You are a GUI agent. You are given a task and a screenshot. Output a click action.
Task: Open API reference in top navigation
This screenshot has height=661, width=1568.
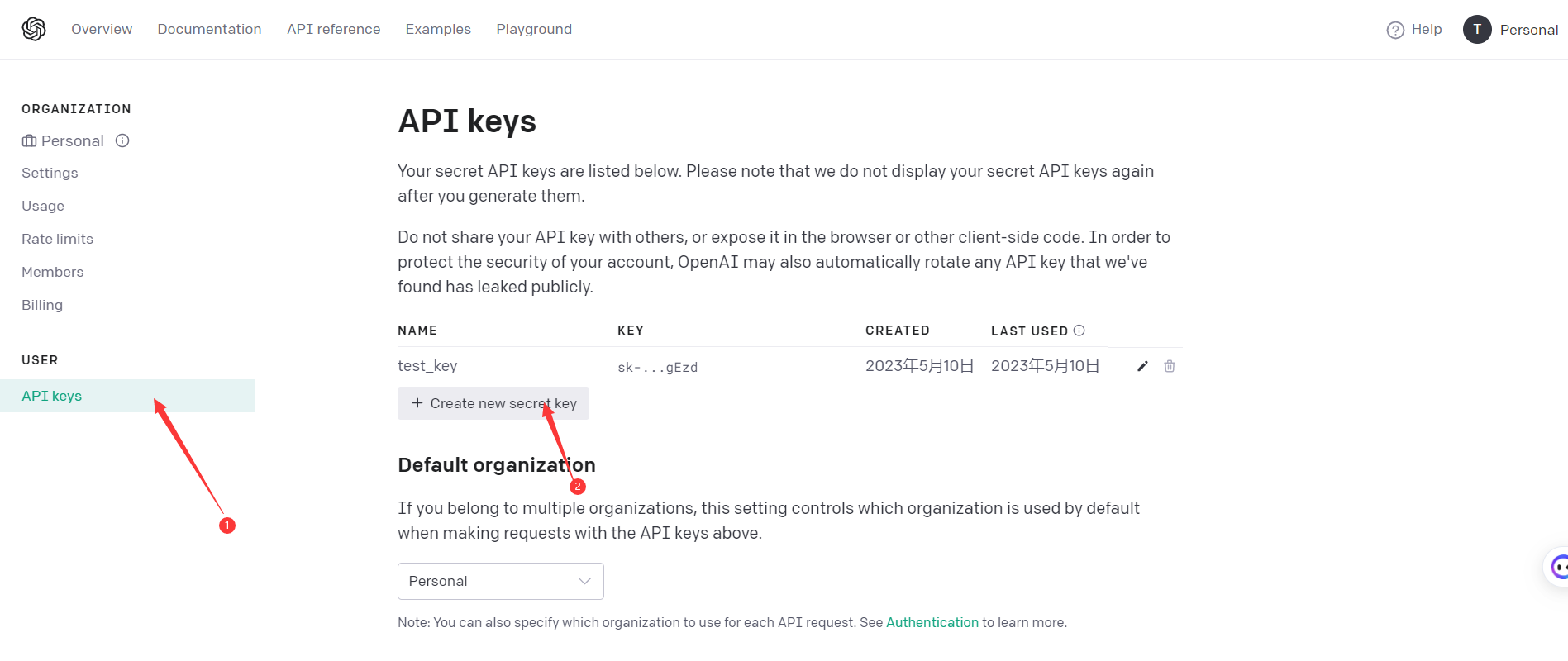coord(333,29)
